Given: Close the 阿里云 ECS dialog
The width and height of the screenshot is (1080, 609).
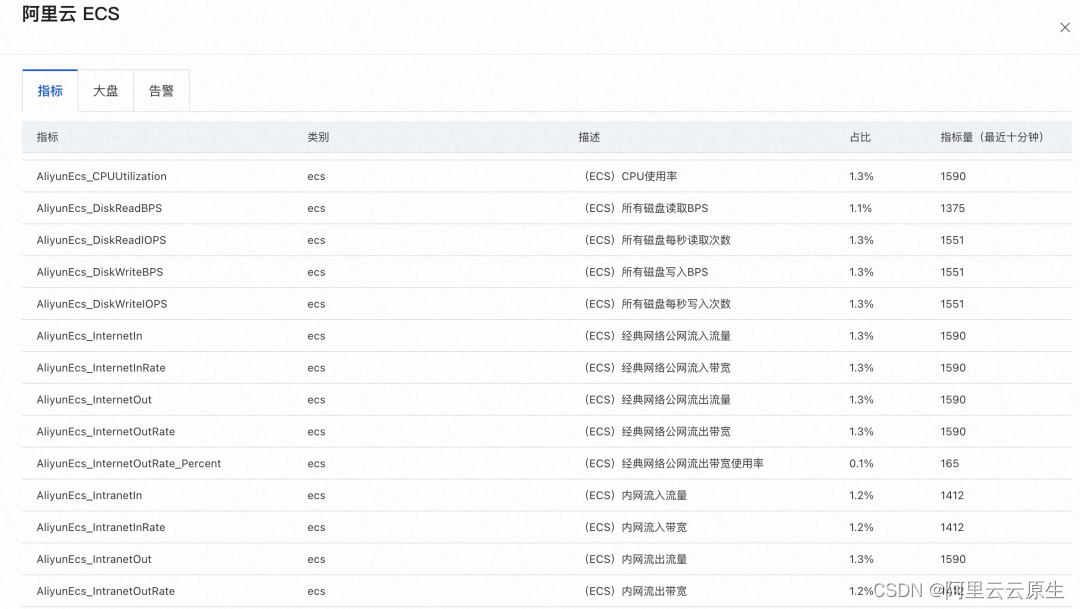Looking at the screenshot, I should [1064, 27].
